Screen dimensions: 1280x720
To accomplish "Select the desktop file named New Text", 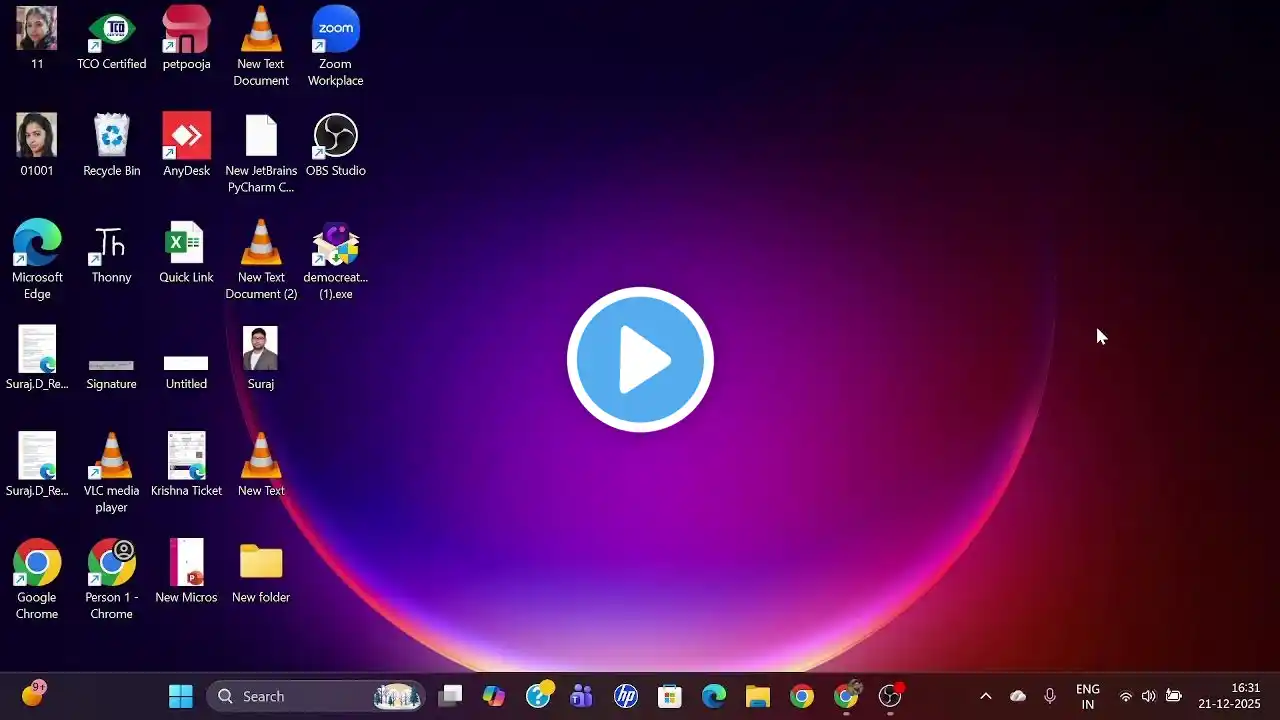I will [x=261, y=465].
